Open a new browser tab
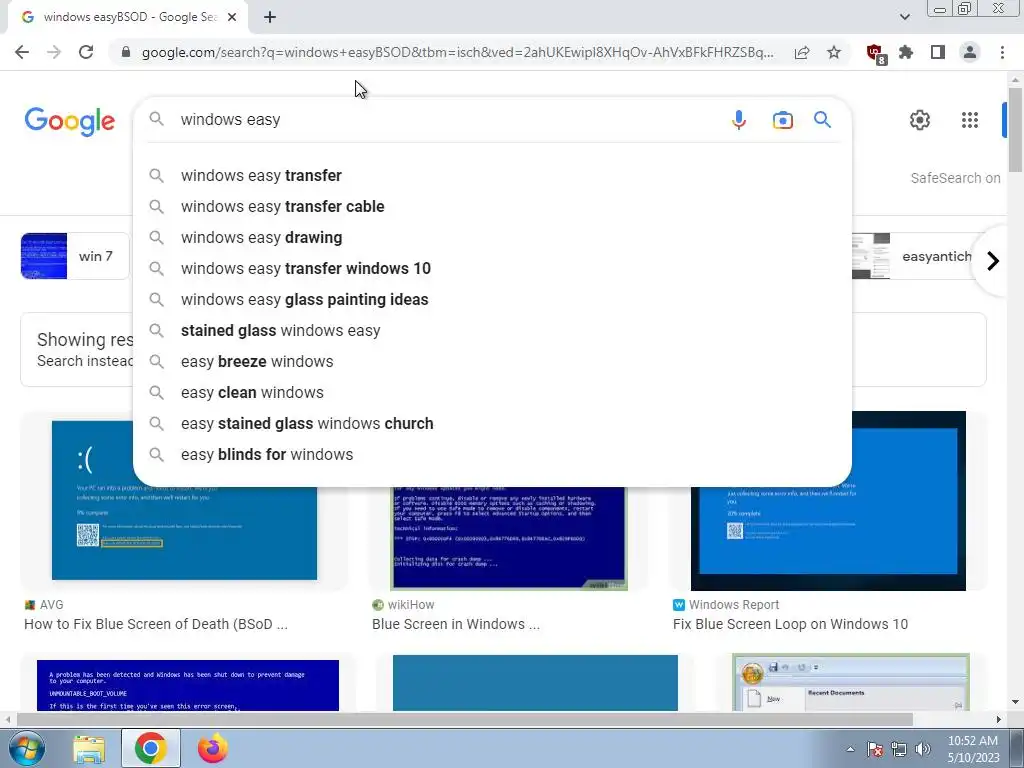The width and height of the screenshot is (1024, 768). click(270, 17)
